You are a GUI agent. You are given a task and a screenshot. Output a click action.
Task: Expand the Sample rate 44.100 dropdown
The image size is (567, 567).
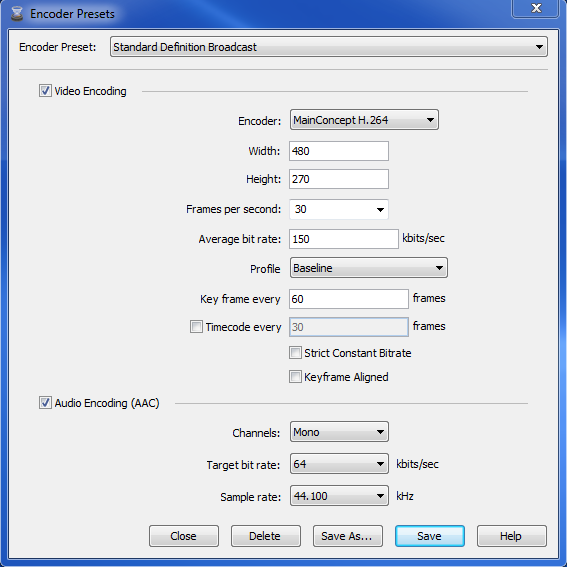click(x=339, y=496)
